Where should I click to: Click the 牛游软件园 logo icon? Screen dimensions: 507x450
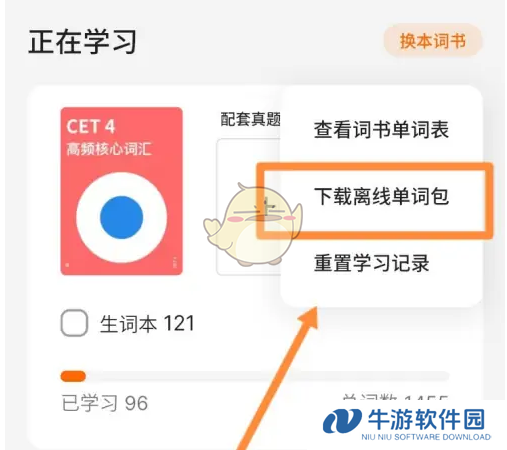(x=342, y=421)
